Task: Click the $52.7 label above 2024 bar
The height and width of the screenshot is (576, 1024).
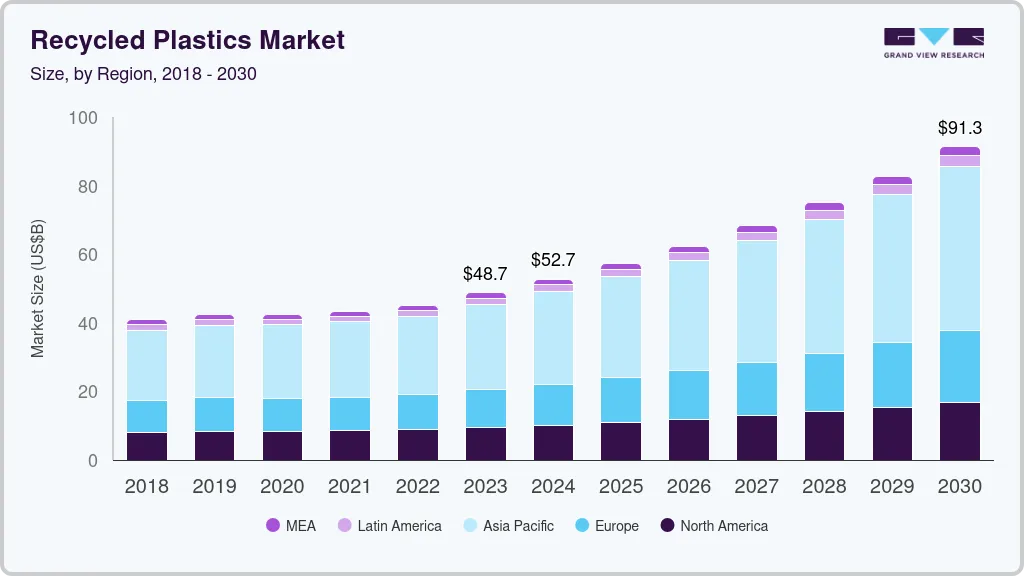Action: (553, 260)
